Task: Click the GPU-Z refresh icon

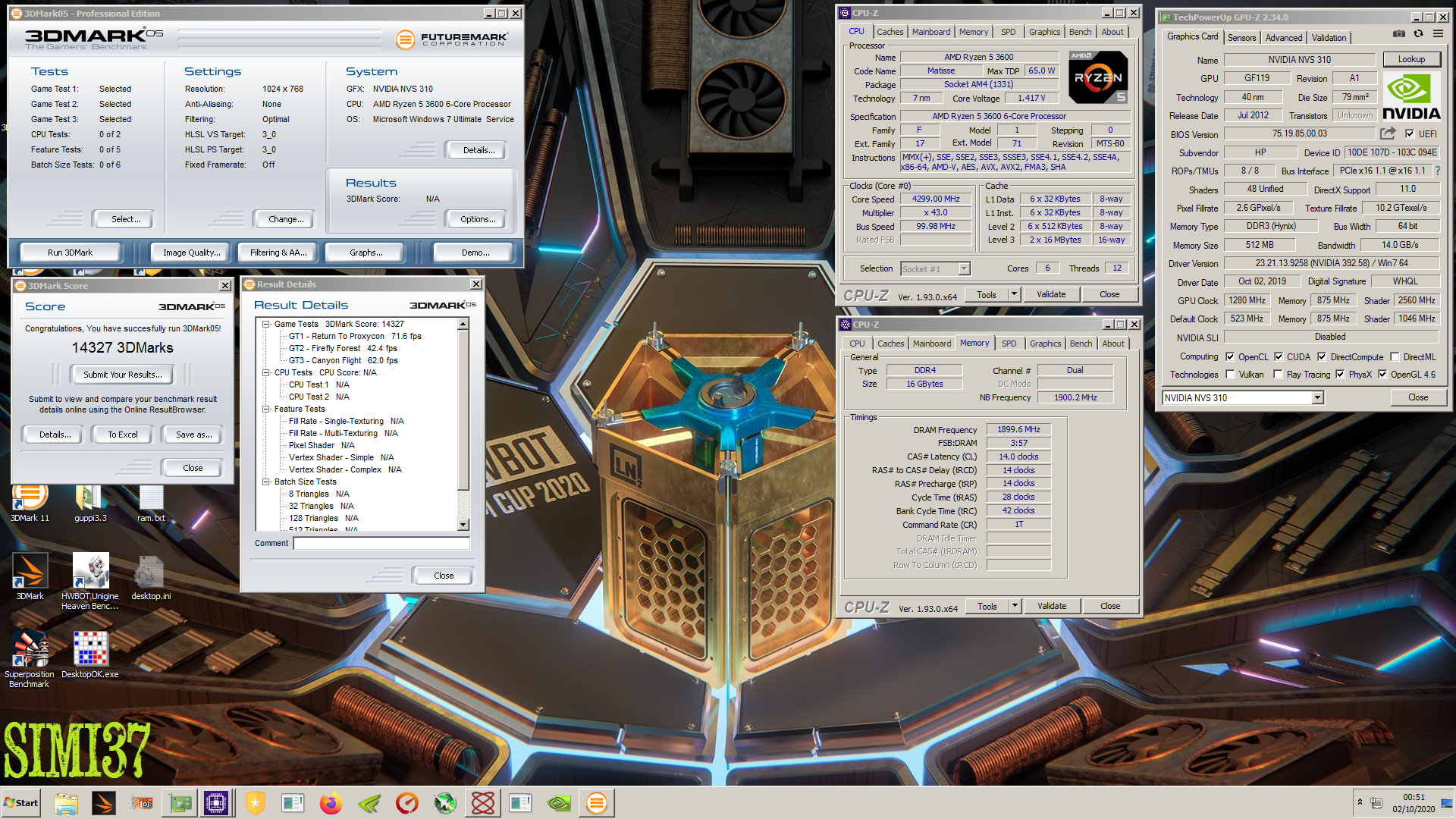Action: (x=1418, y=34)
